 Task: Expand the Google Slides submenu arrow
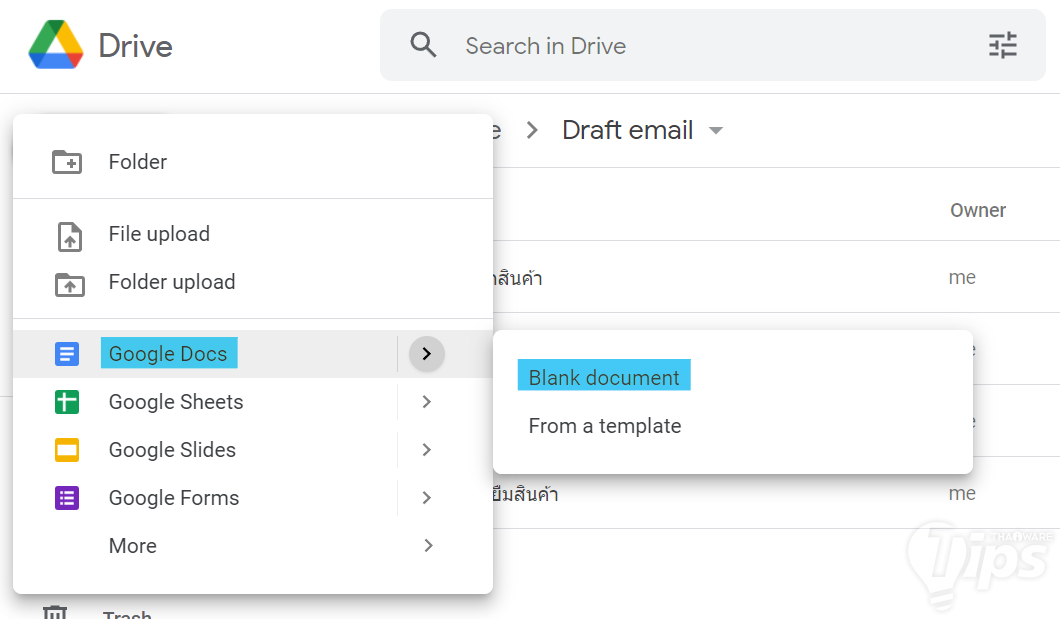[x=427, y=450]
